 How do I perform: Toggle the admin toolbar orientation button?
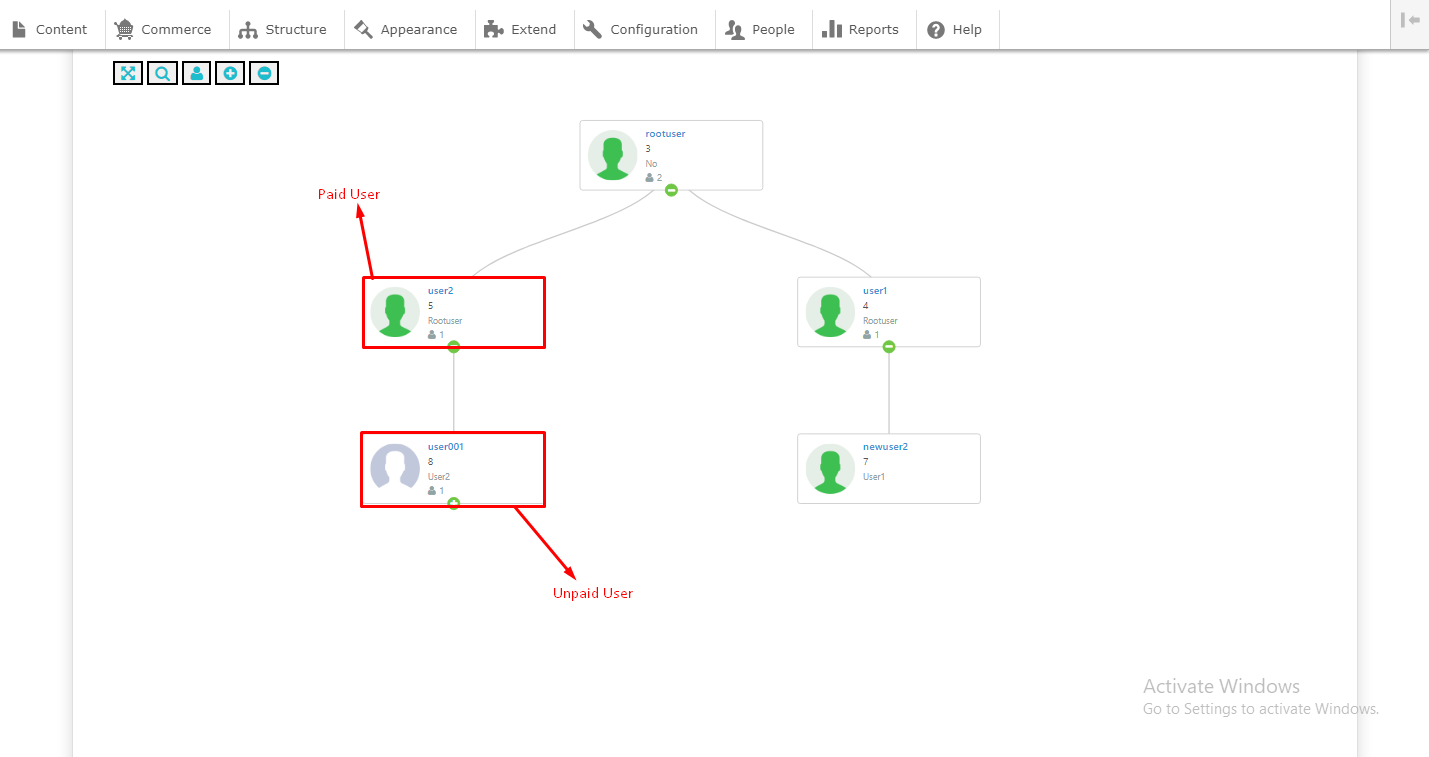[x=1410, y=20]
